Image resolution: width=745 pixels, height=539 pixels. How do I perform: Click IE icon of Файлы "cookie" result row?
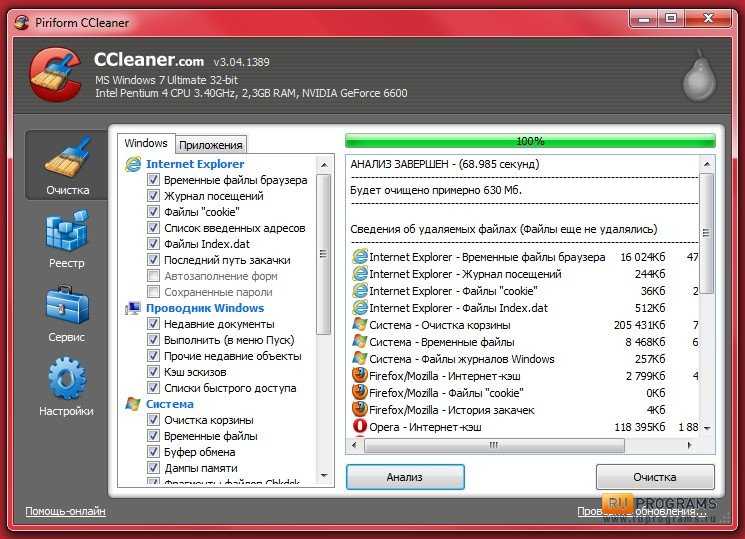(x=360, y=290)
